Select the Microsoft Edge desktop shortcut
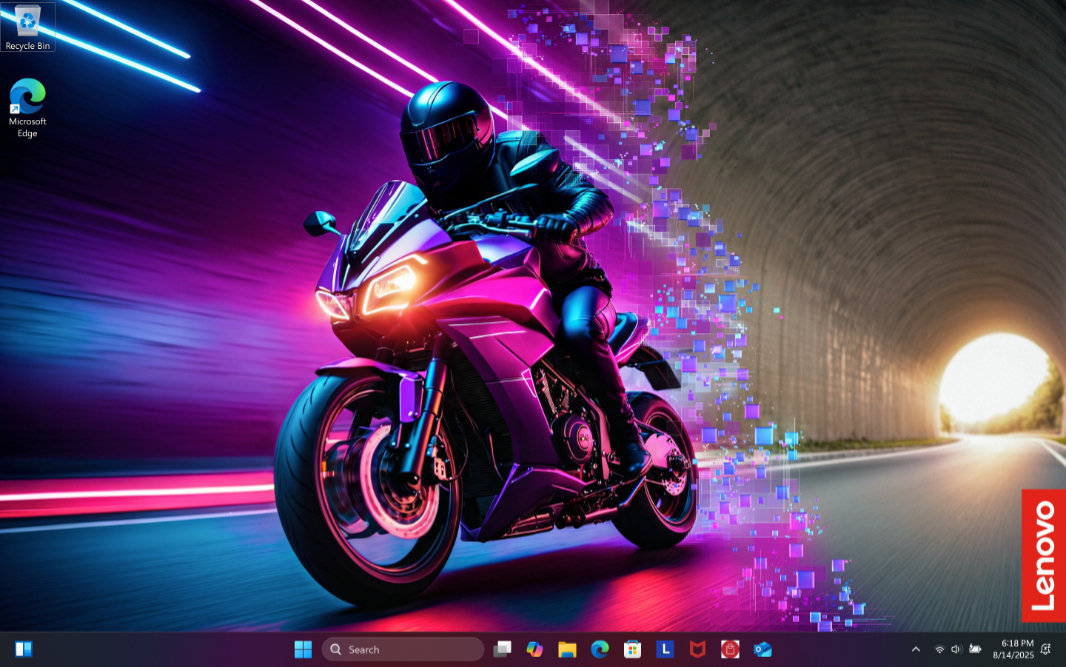Image resolution: width=1066 pixels, height=667 pixels. click(27, 105)
